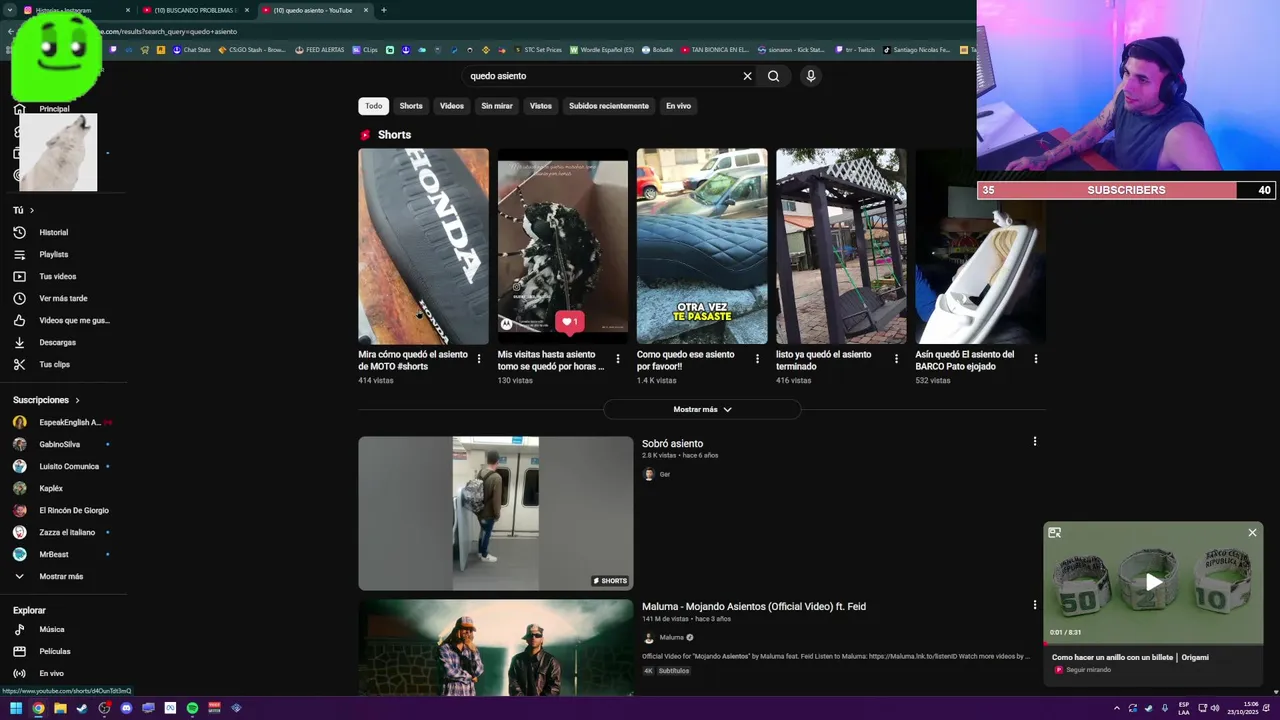Open the browser tab search dropdown
Image resolution: width=1280 pixels, height=720 pixels.
(9, 10)
